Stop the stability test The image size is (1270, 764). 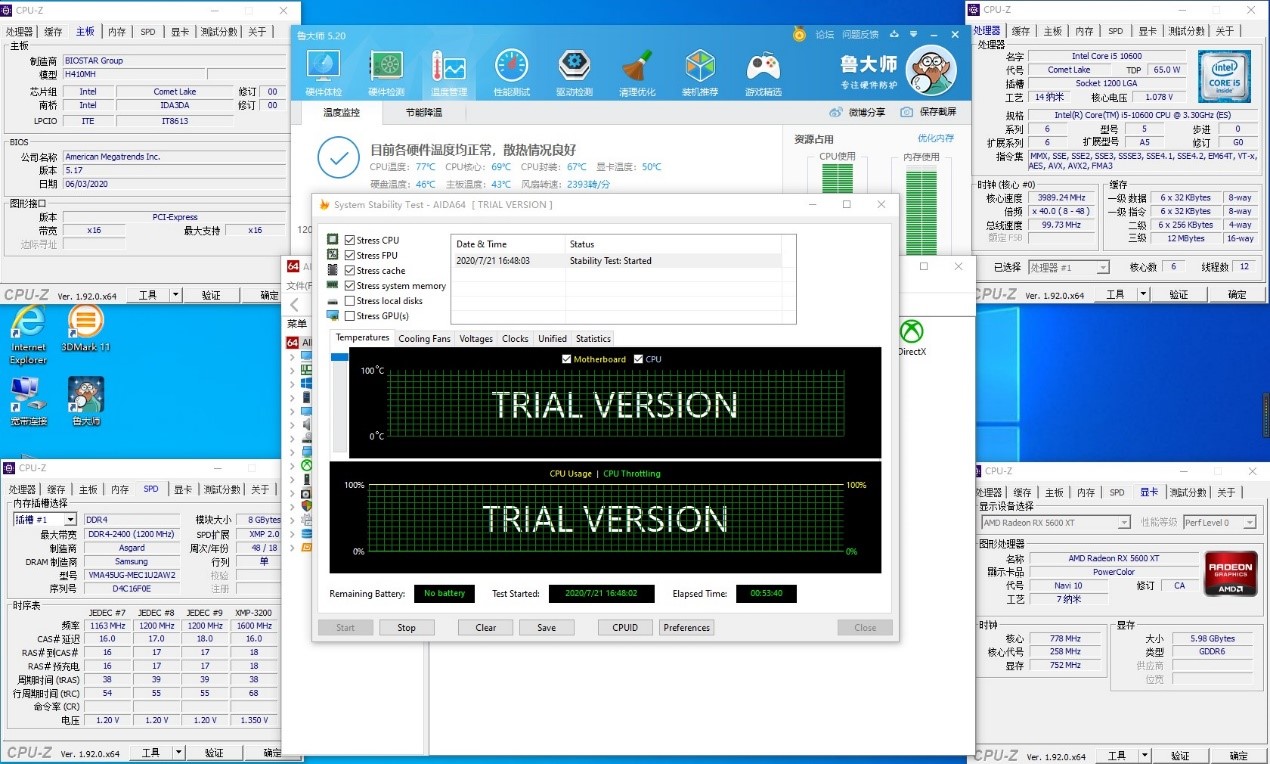(x=406, y=628)
